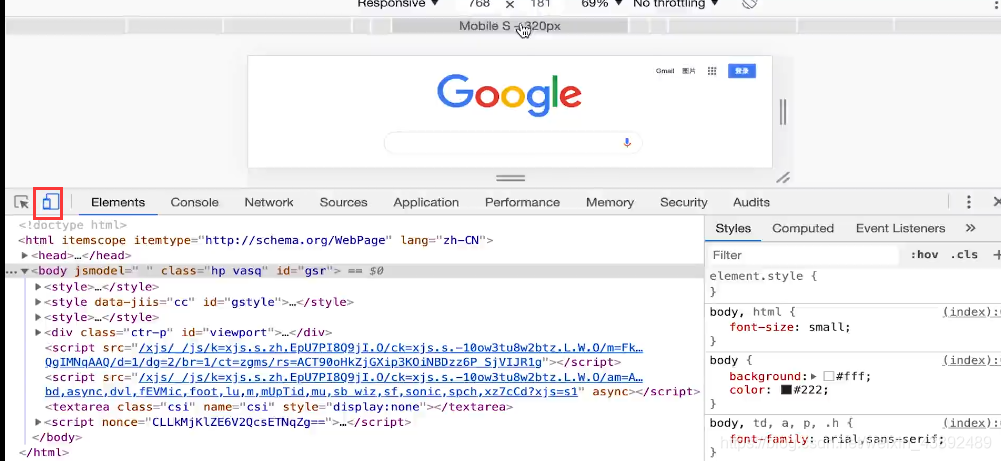Image resolution: width=1001 pixels, height=461 pixels.
Task: Open the Sources tab
Action: (343, 202)
